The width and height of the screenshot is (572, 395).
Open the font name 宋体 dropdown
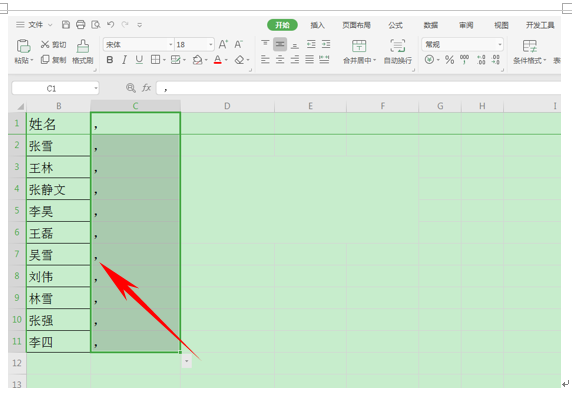click(170, 45)
